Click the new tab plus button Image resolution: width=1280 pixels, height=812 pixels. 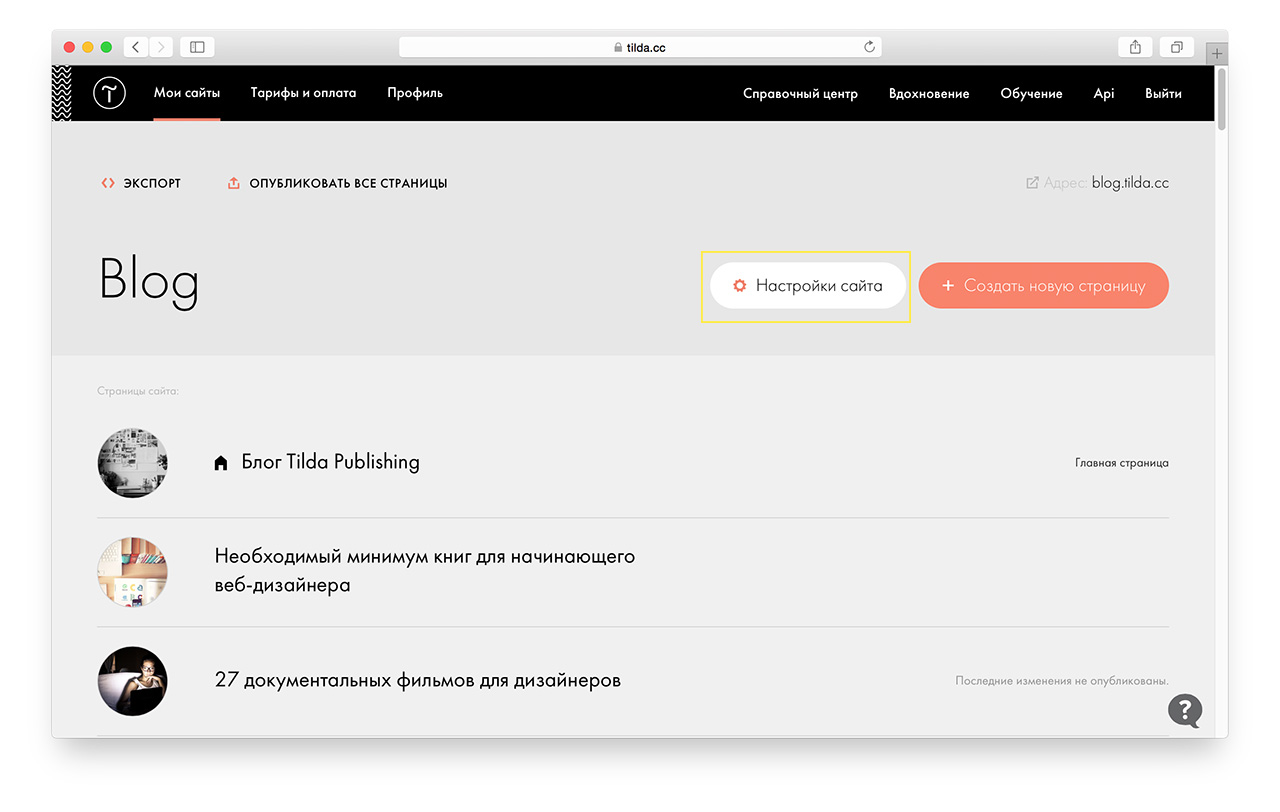pos(1217,54)
